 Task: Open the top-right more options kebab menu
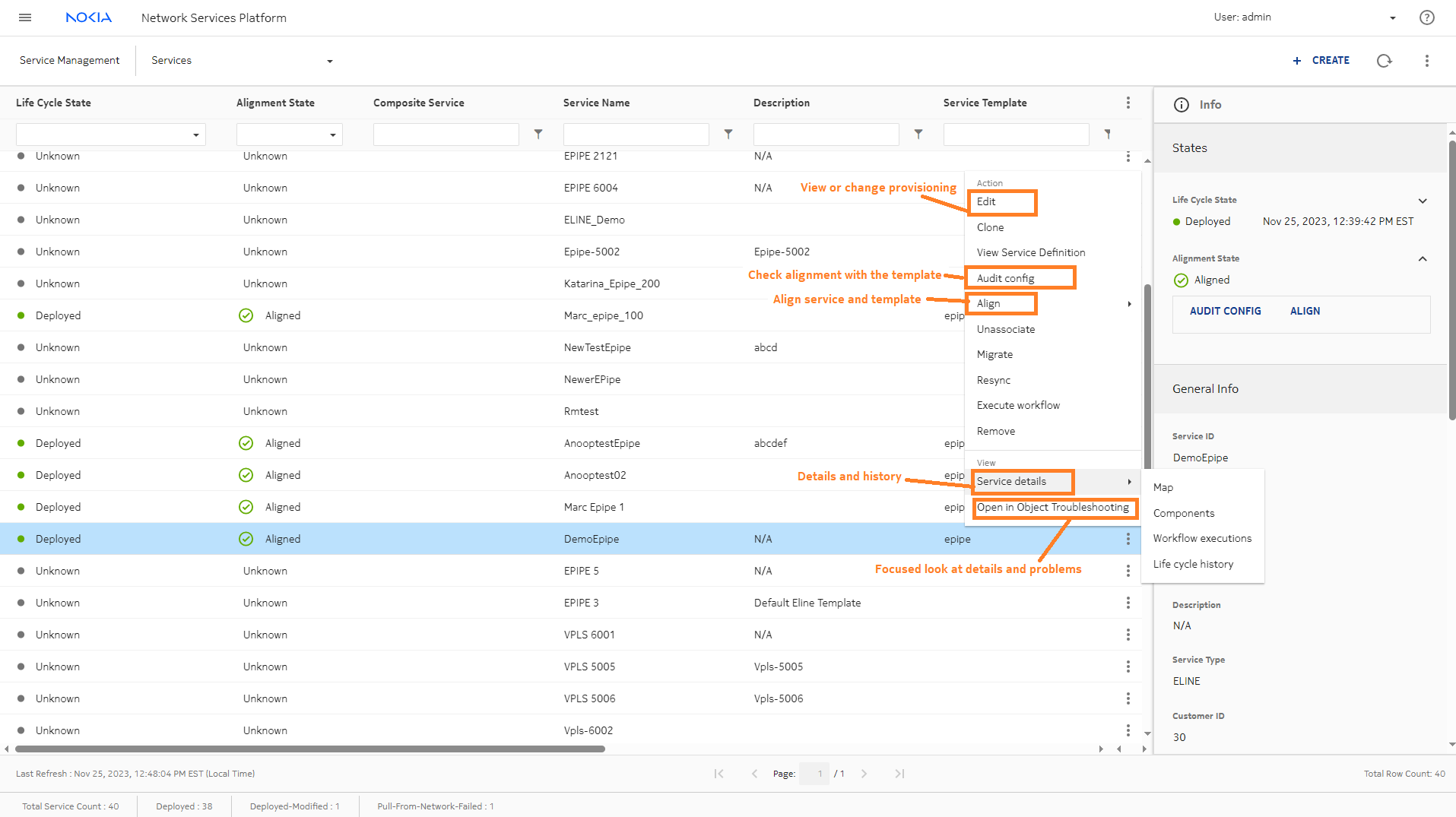click(1426, 61)
